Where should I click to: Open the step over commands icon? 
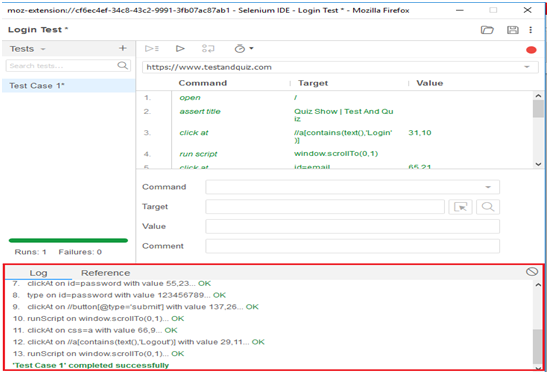(208, 48)
